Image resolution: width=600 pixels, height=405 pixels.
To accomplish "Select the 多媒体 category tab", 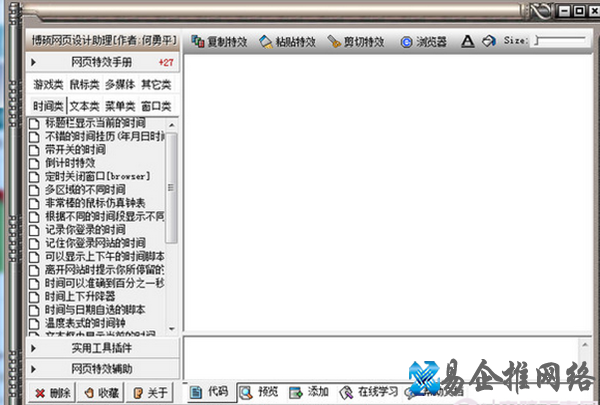I will (120, 84).
